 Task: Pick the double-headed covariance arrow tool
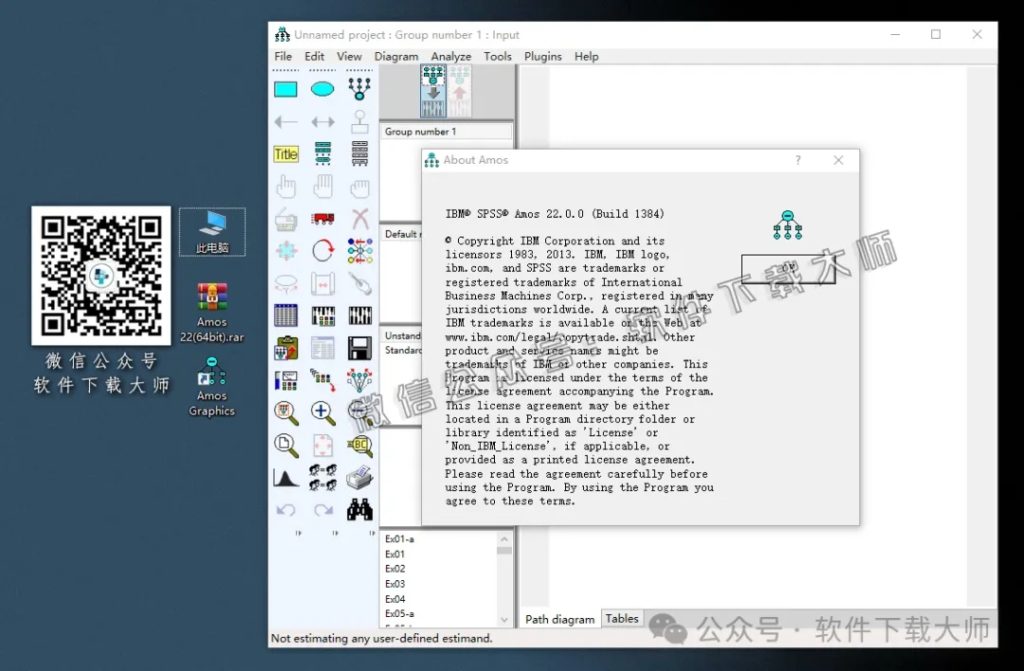point(322,122)
